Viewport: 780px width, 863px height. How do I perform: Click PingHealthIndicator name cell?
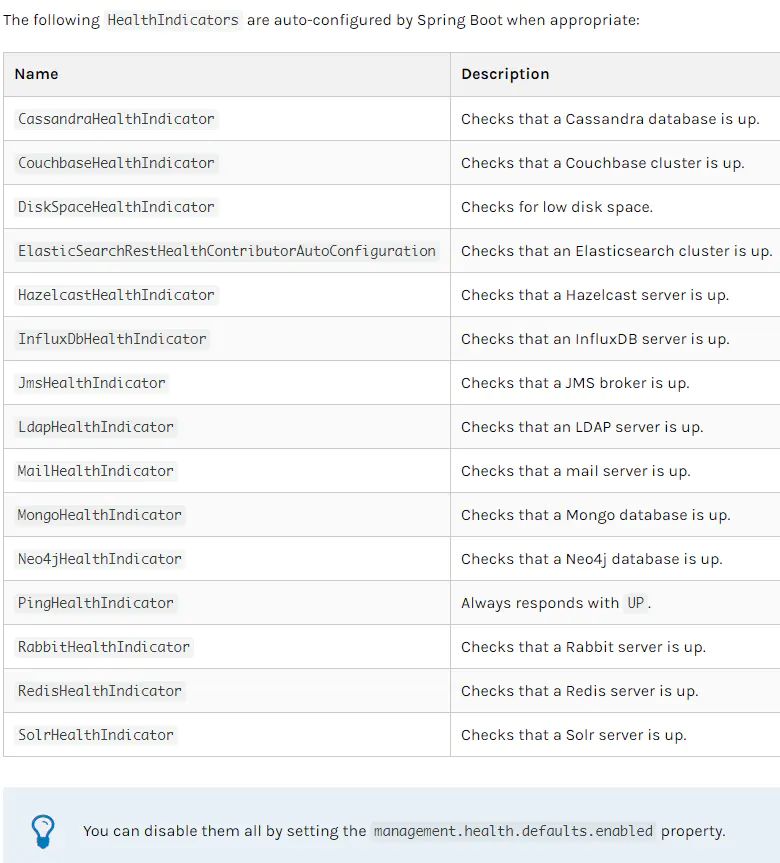[96, 603]
